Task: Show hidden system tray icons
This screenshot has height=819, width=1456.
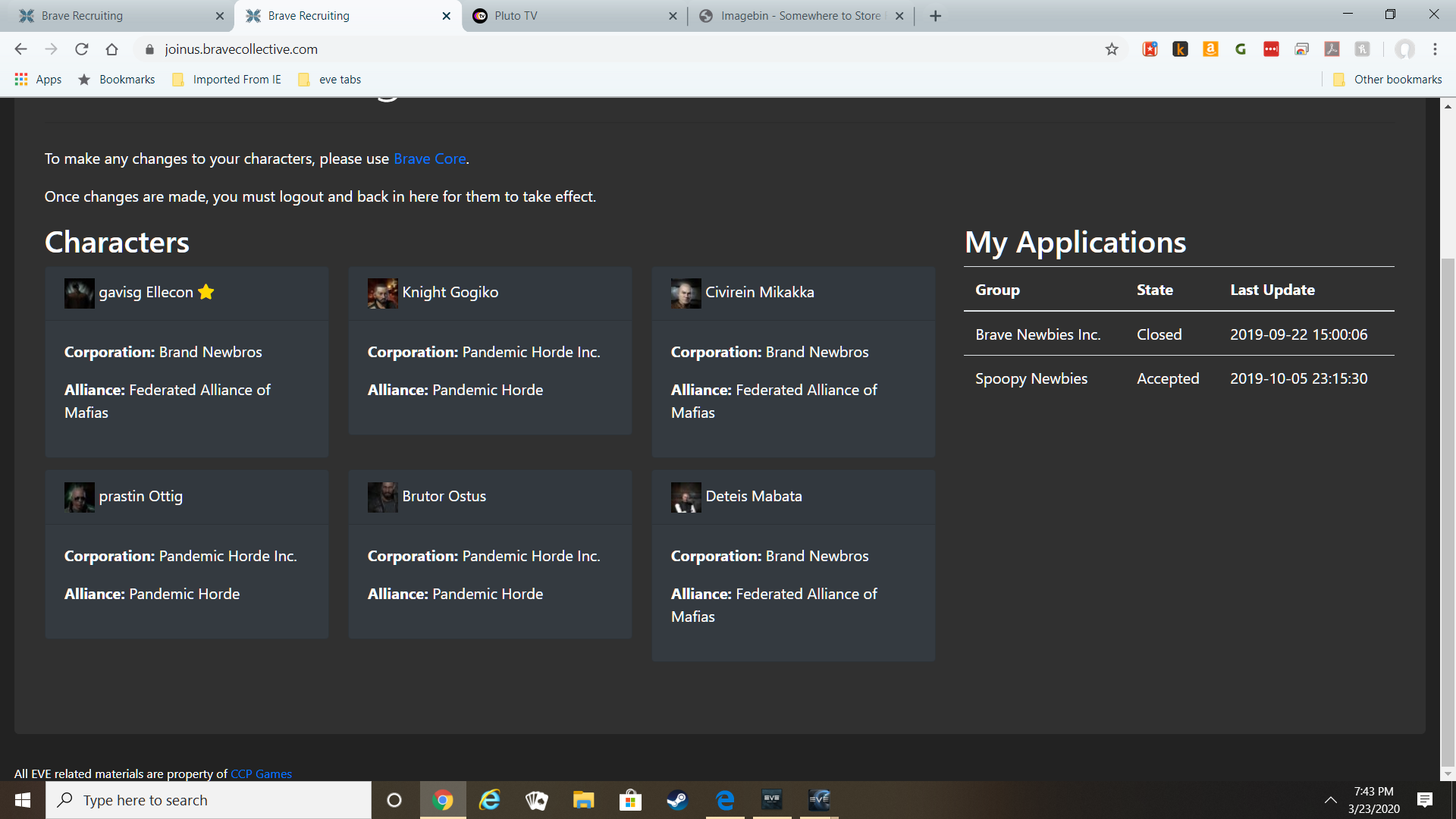Action: coord(1330,800)
